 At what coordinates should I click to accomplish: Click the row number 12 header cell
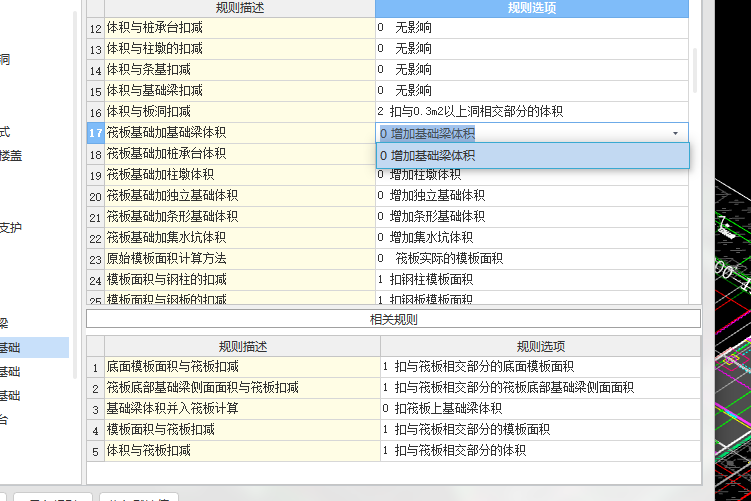95,28
